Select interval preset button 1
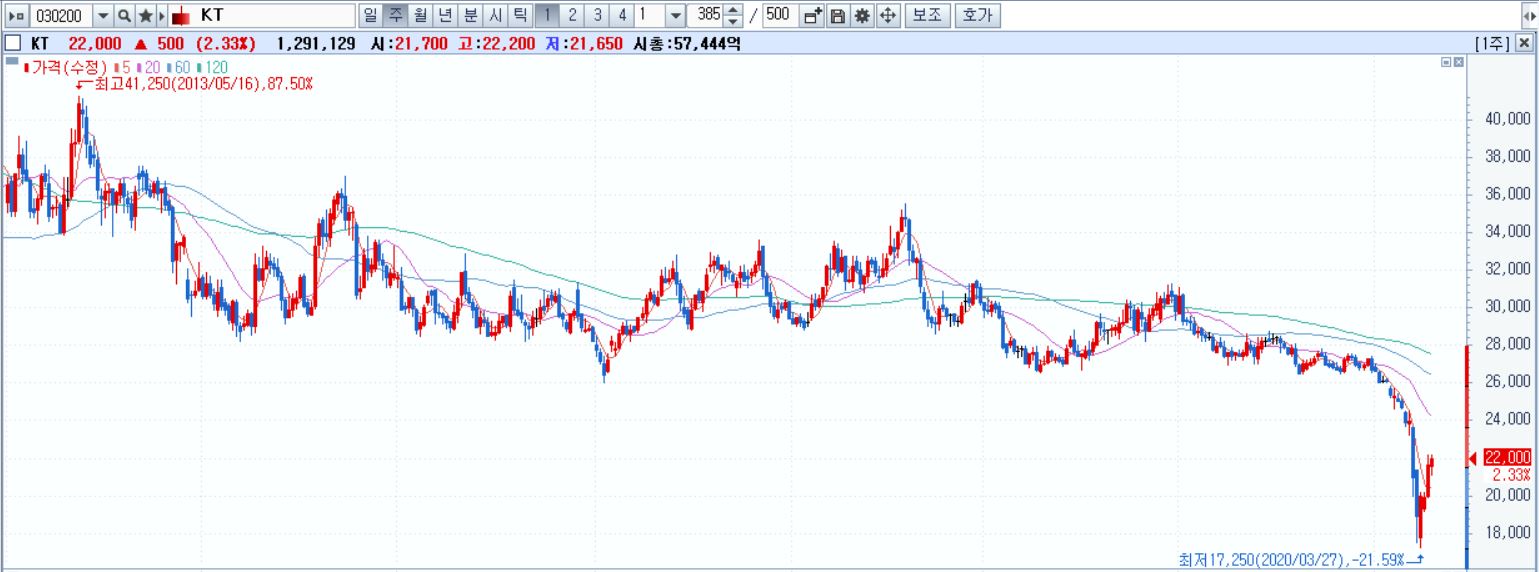Image resolution: width=1539 pixels, height=572 pixels. [547, 15]
